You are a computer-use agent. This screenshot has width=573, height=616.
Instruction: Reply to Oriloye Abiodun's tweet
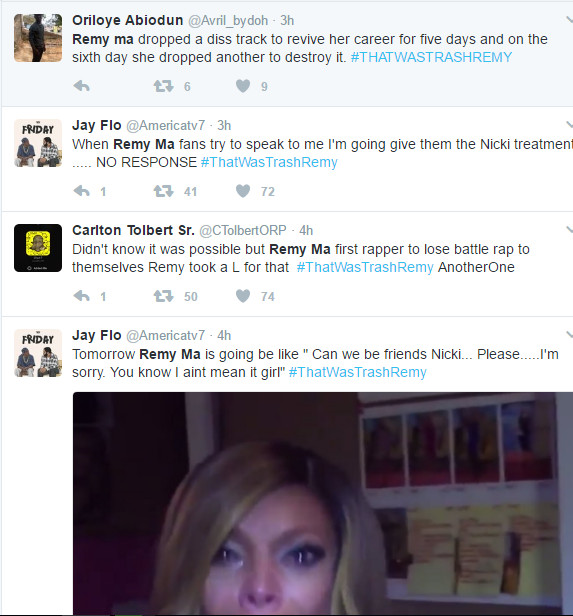[x=82, y=86]
